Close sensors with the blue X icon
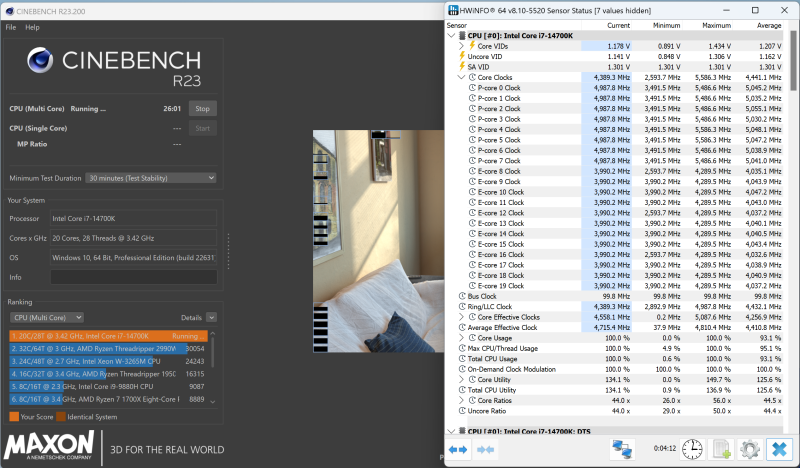Screen dimensions: 800x468 [778, 450]
